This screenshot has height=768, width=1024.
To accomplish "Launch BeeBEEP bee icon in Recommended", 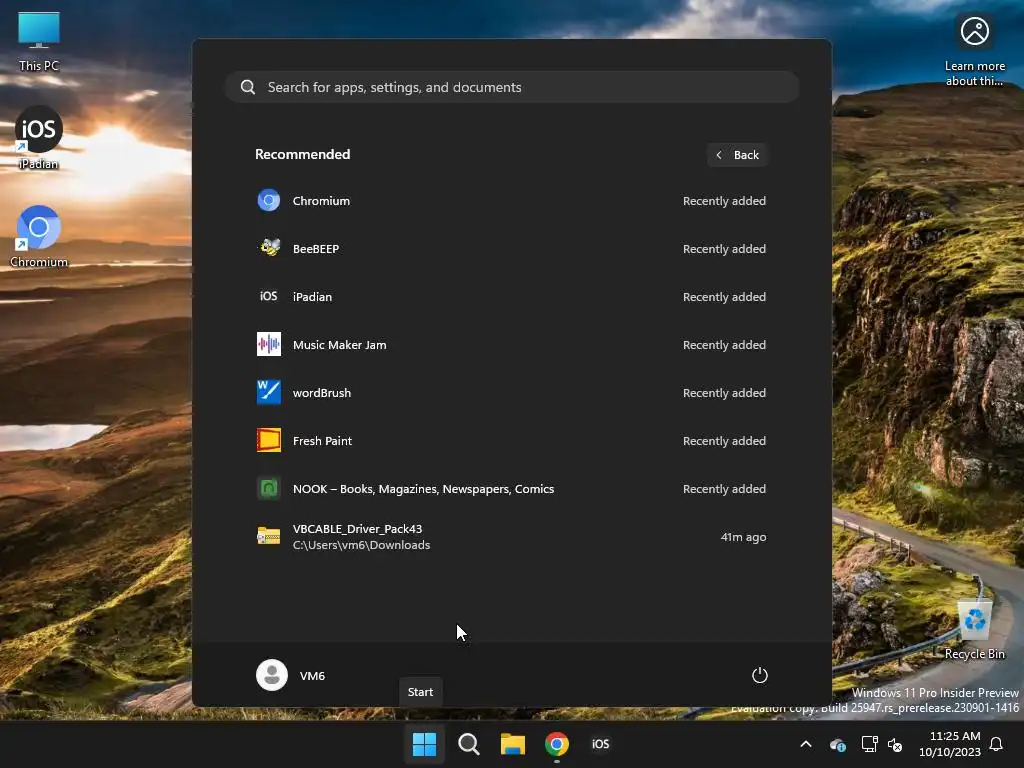I will 269,248.
